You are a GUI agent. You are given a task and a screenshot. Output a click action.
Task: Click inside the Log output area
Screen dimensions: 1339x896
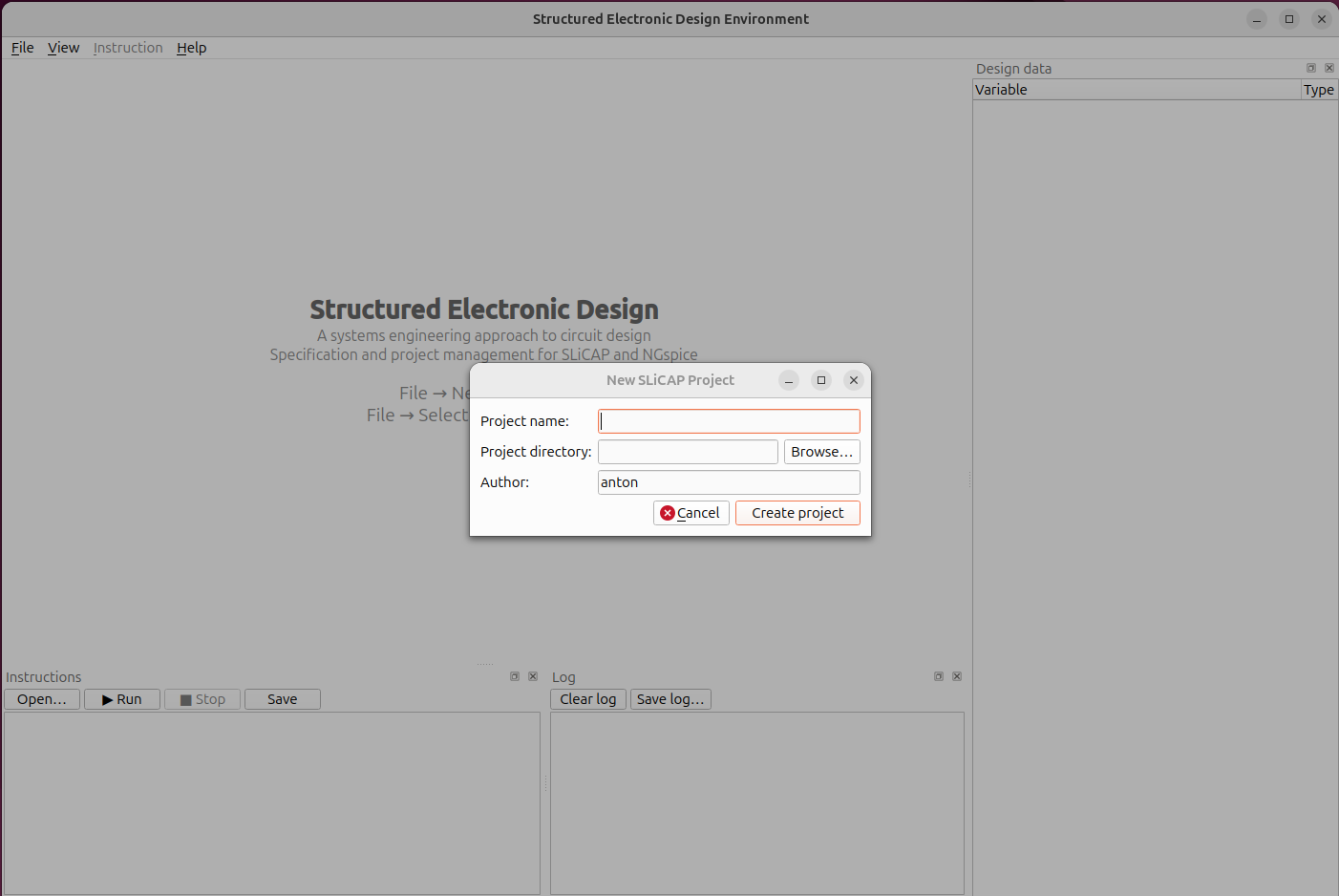pos(757,803)
